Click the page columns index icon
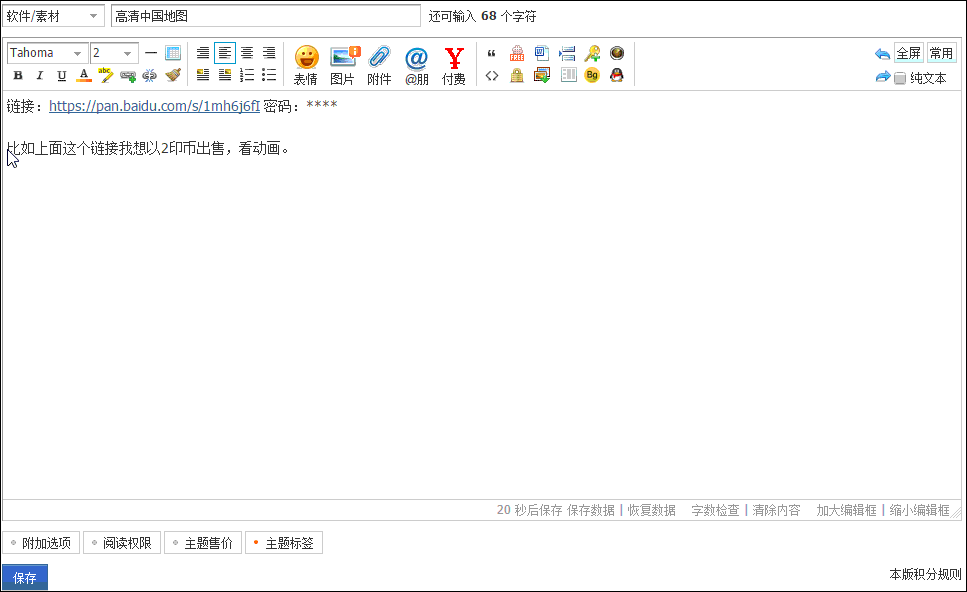The height and width of the screenshot is (592, 967). [x=569, y=75]
